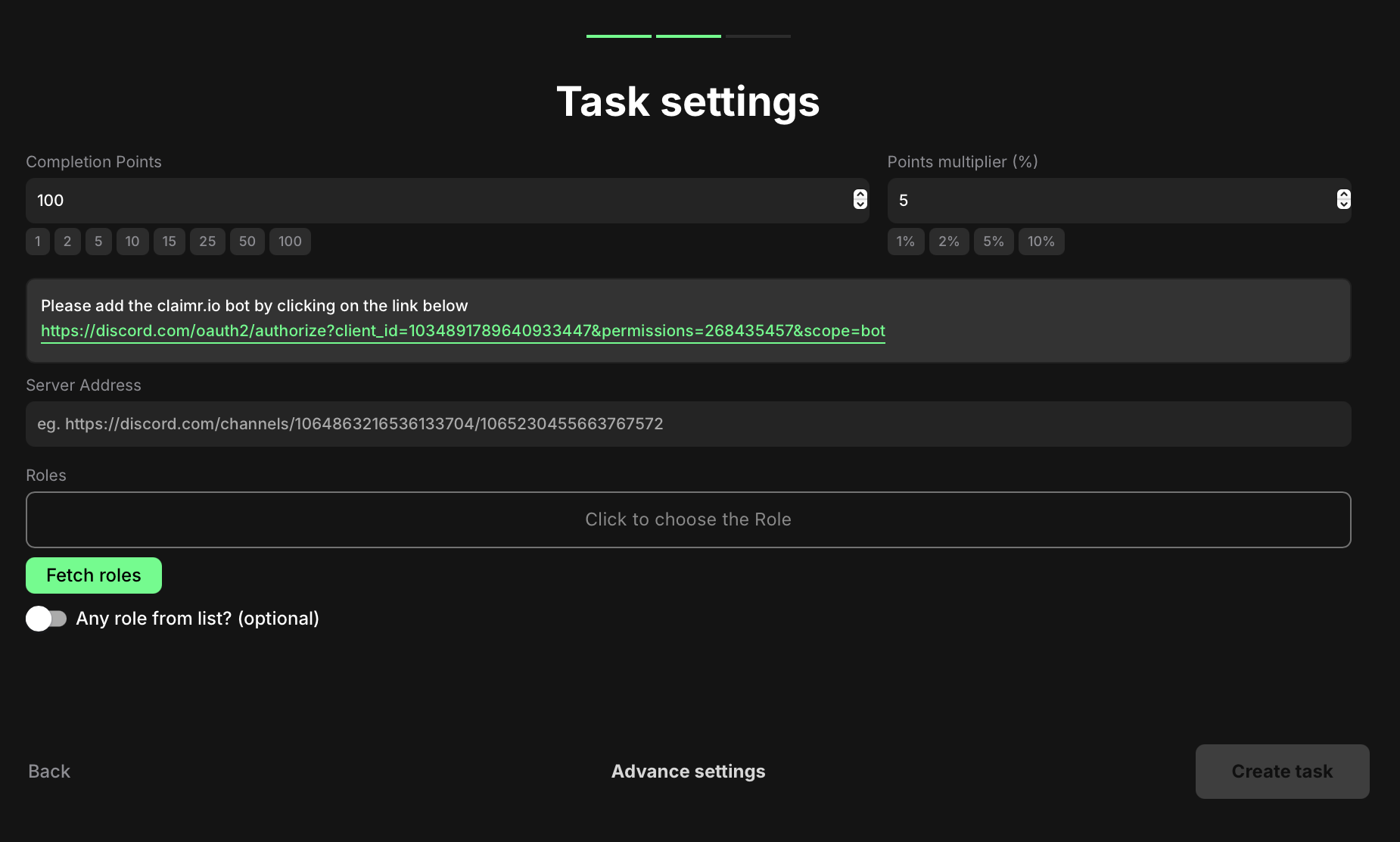
Task: Click the Completion Points stepper arrows
Action: [860, 199]
